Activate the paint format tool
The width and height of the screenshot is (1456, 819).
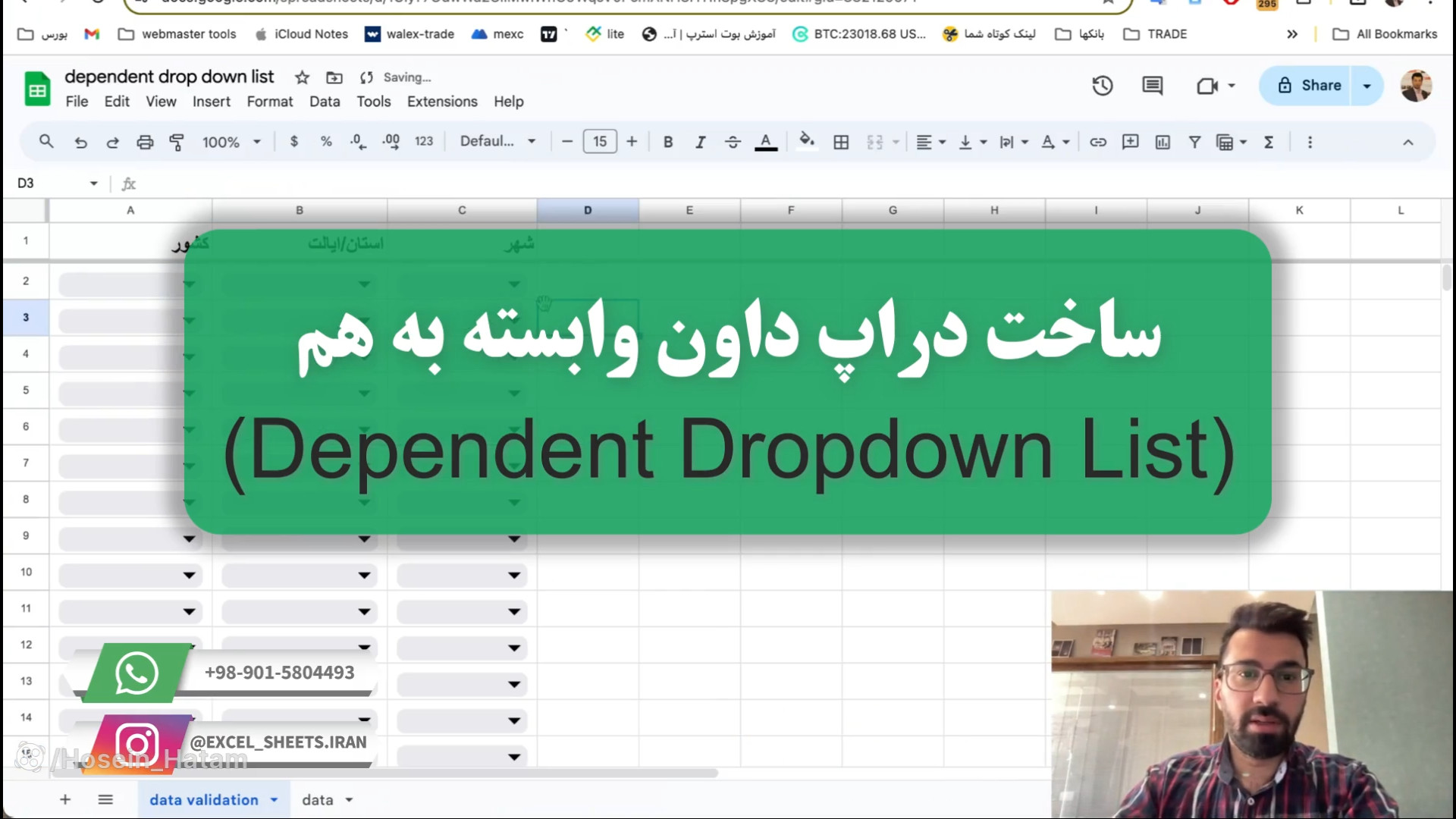177,142
